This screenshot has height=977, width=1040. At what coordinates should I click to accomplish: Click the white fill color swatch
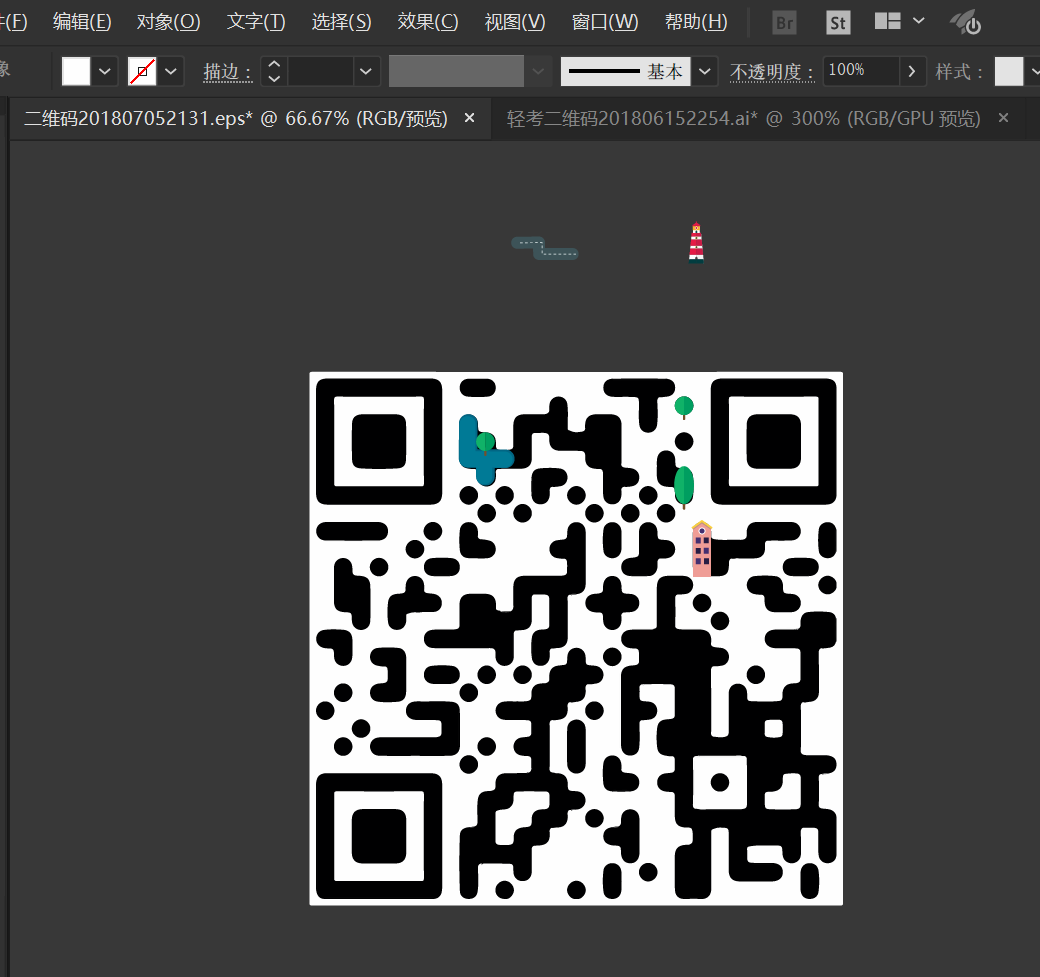pos(76,71)
